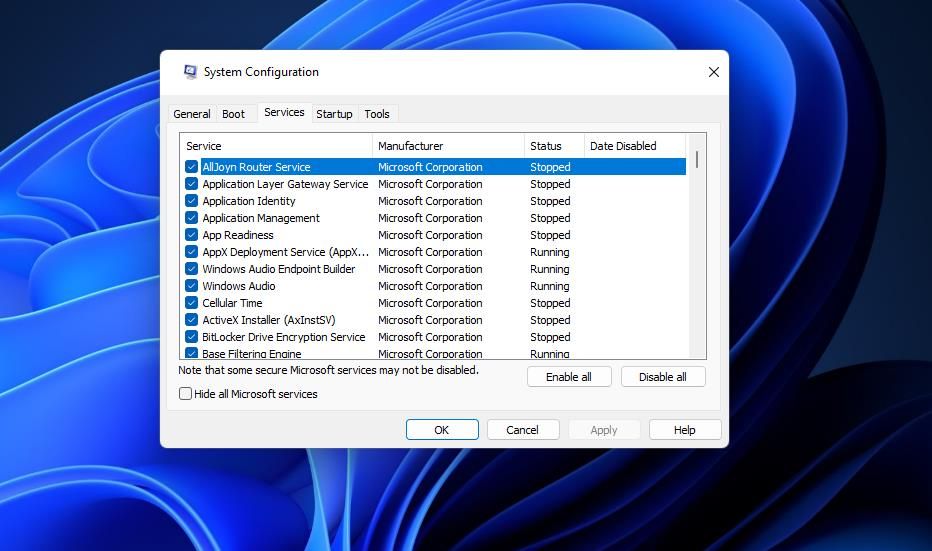This screenshot has width=932, height=551.
Task: Switch to the Startup tab
Action: pos(334,114)
